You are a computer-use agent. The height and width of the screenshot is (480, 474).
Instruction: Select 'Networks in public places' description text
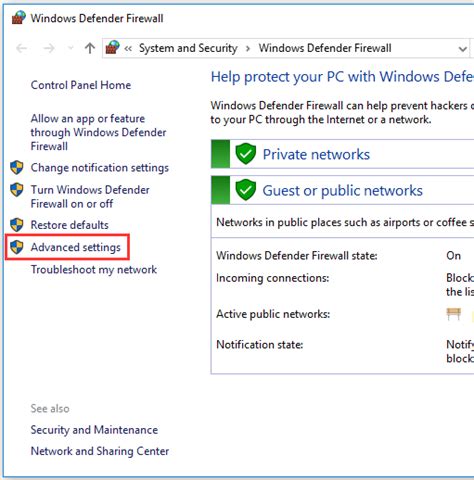(x=345, y=222)
